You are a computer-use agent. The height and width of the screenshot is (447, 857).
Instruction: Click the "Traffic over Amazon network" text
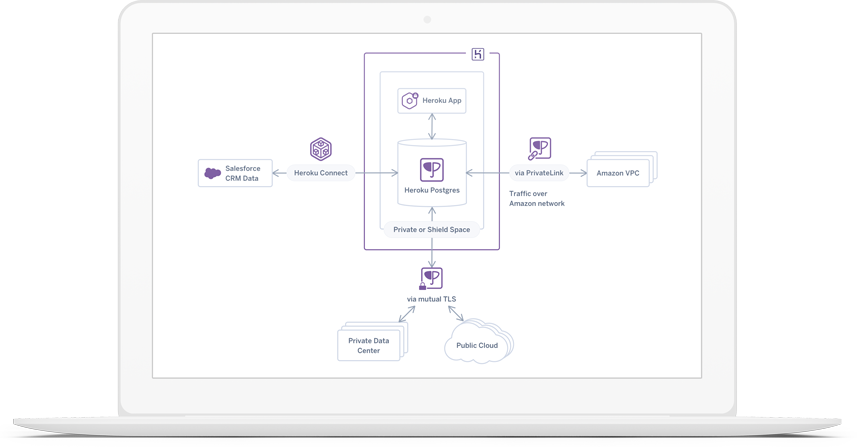[x=537, y=198]
